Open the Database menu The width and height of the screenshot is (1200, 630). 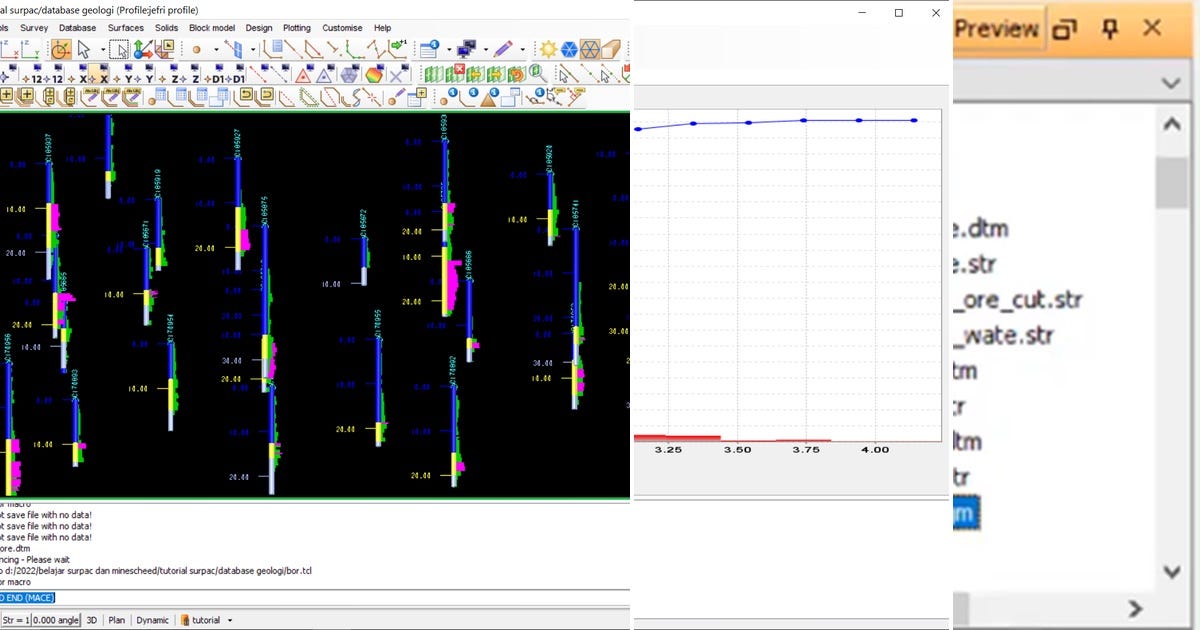(78, 28)
